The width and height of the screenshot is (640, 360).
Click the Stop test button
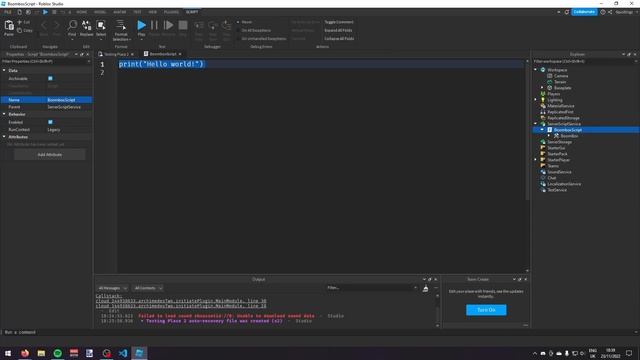(183, 25)
